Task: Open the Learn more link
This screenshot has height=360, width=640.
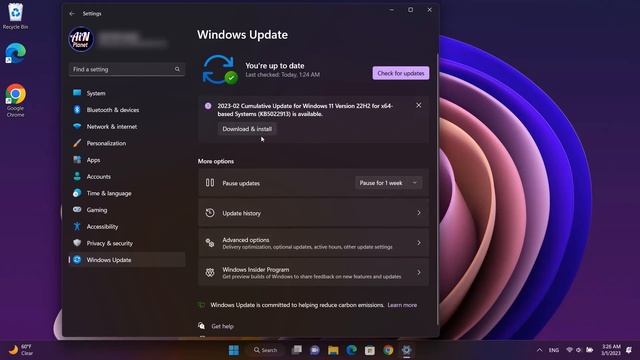Action: pos(402,305)
